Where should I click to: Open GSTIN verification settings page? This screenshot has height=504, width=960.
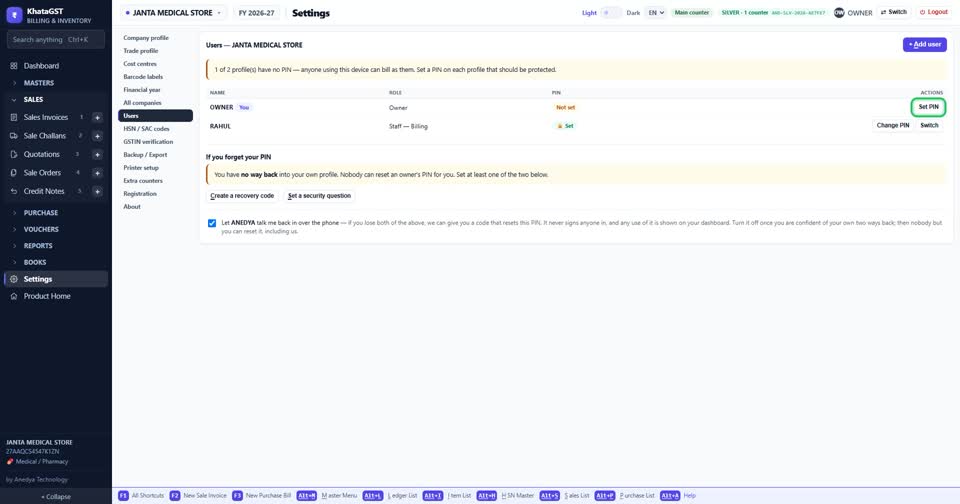tap(155, 141)
